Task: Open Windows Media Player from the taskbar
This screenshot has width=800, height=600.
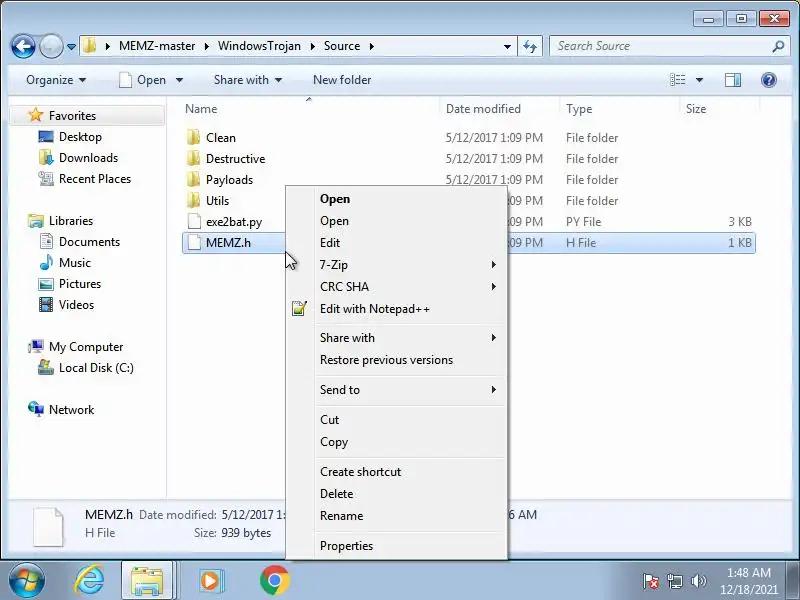Action: (x=210, y=581)
